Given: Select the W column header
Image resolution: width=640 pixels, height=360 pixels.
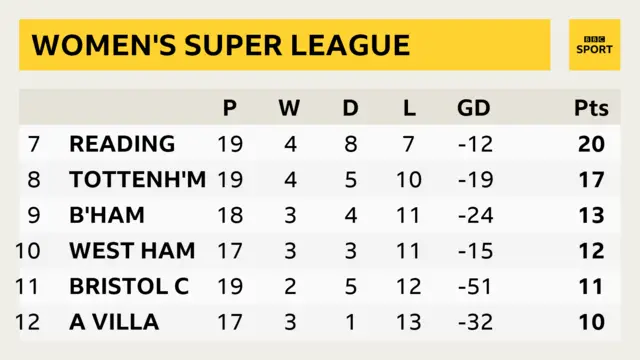Looking at the screenshot, I should click(x=289, y=108).
